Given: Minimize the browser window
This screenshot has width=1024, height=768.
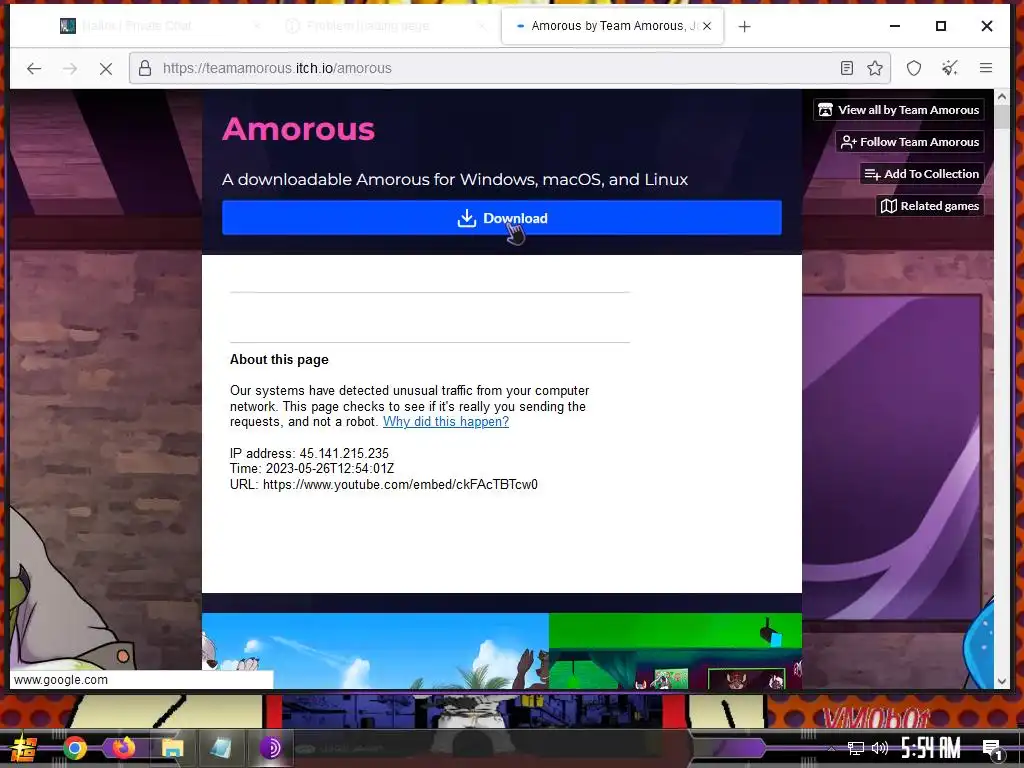Looking at the screenshot, I should click(x=895, y=26).
